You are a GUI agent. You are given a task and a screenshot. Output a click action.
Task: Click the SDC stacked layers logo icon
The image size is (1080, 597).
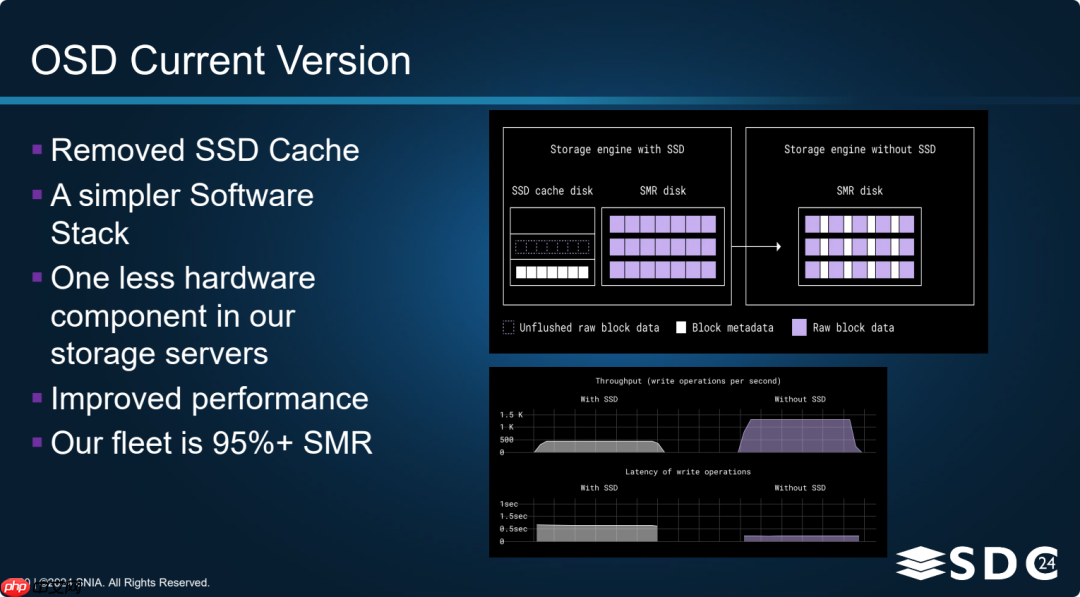pyautogui.click(x=920, y=564)
